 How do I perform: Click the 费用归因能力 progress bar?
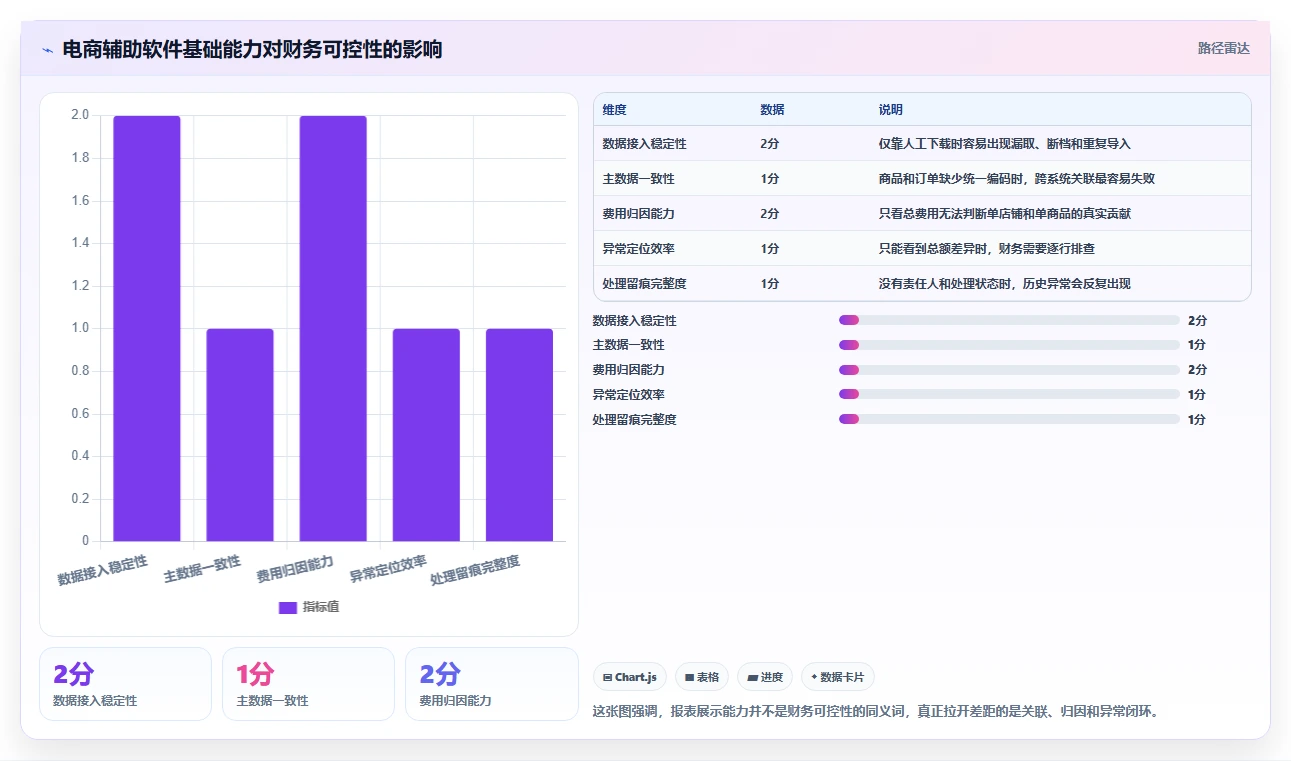1009,370
